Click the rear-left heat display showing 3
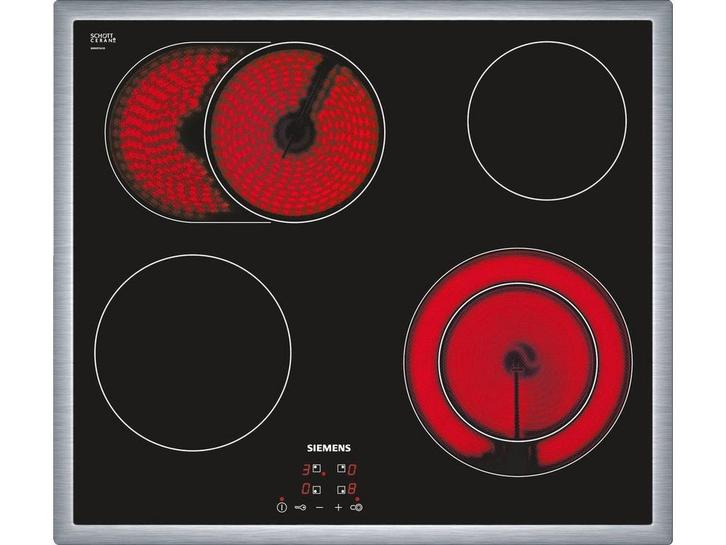726x545 pixels. (x=306, y=468)
